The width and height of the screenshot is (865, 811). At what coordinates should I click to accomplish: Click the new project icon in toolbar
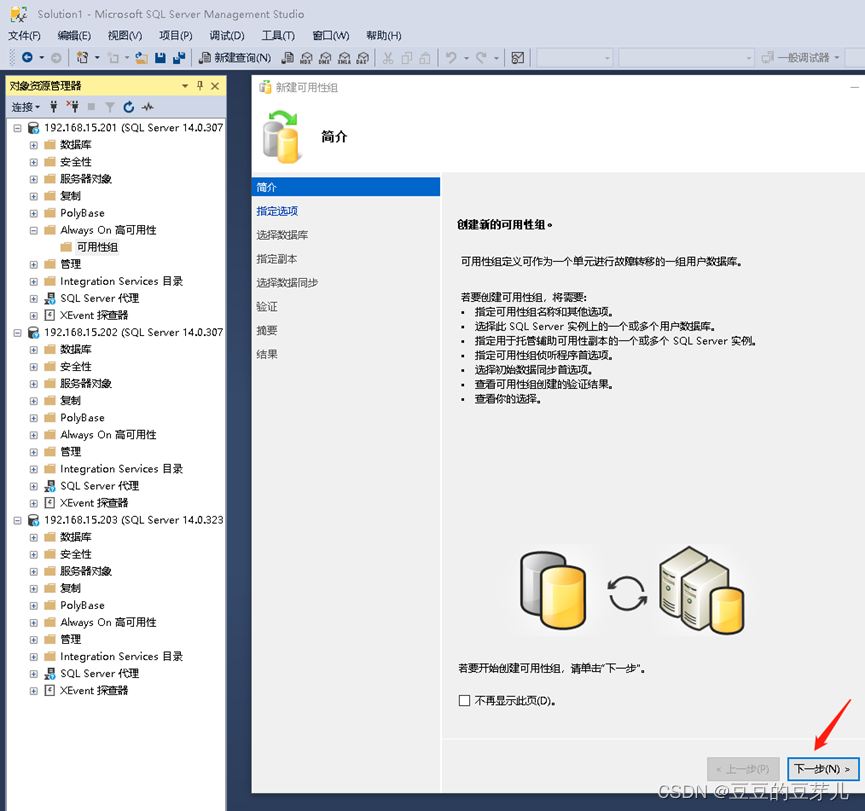82,57
